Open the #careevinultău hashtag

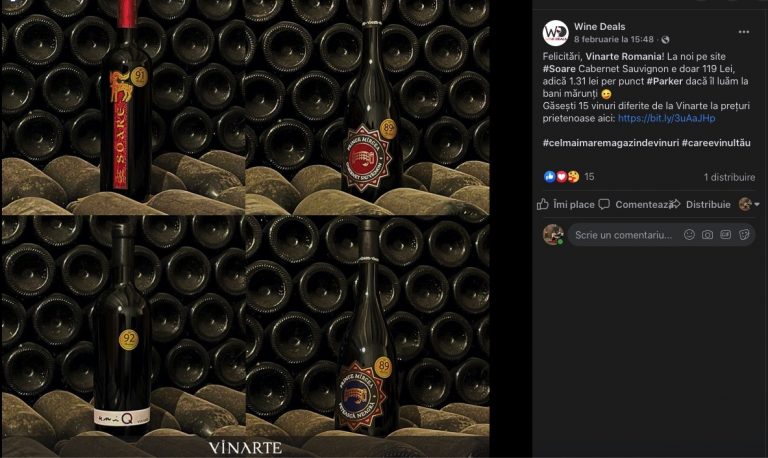point(716,143)
